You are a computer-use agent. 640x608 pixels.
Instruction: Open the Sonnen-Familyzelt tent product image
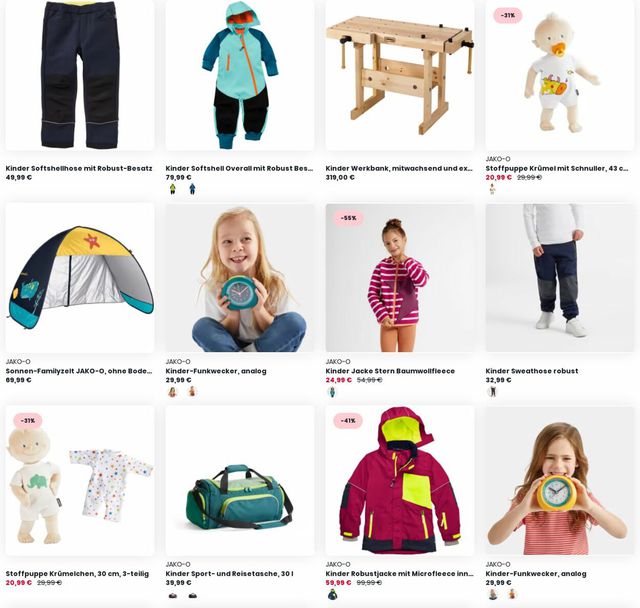click(80, 278)
